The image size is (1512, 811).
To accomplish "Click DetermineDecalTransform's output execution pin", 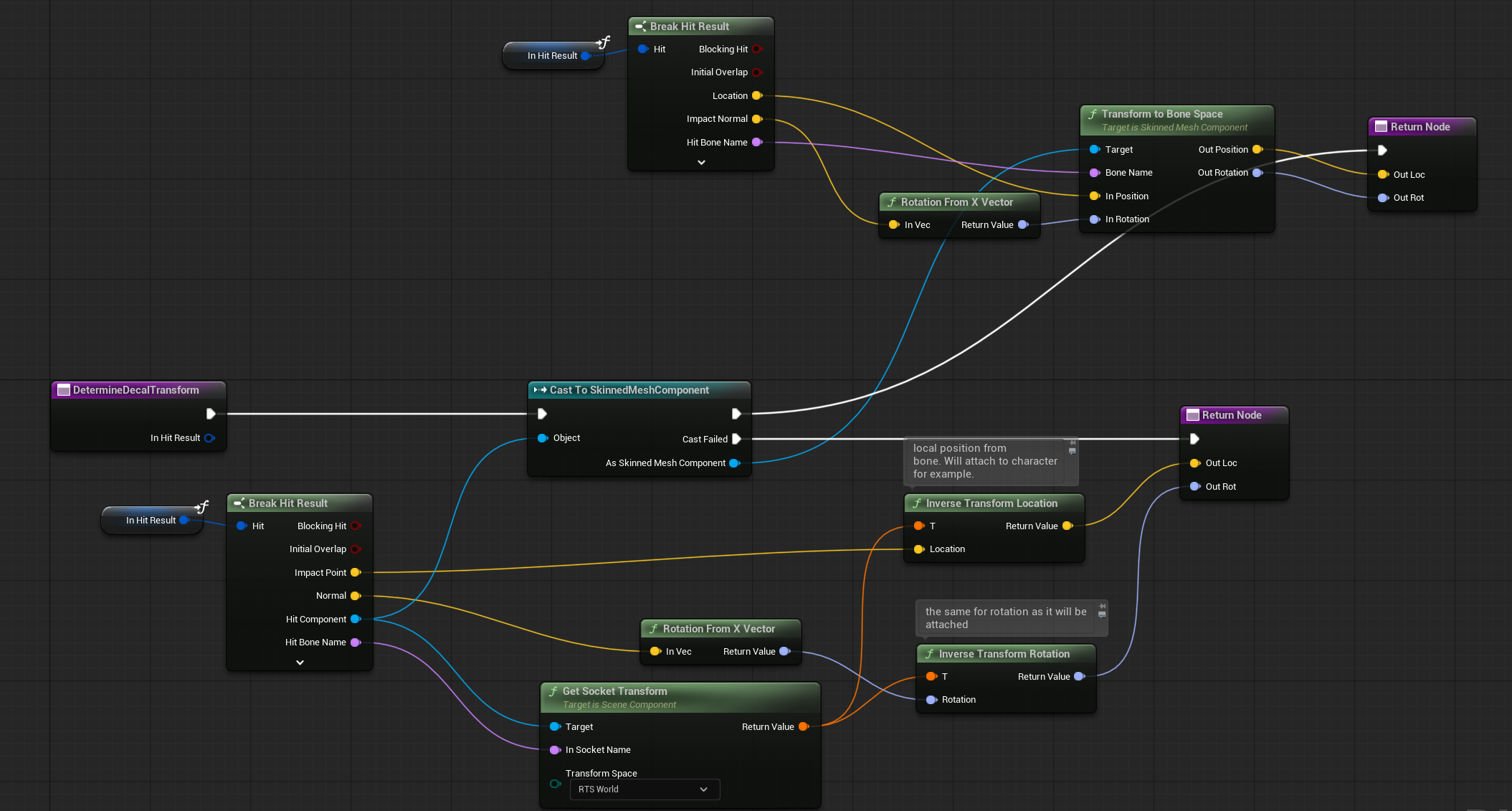I will 210,414.
